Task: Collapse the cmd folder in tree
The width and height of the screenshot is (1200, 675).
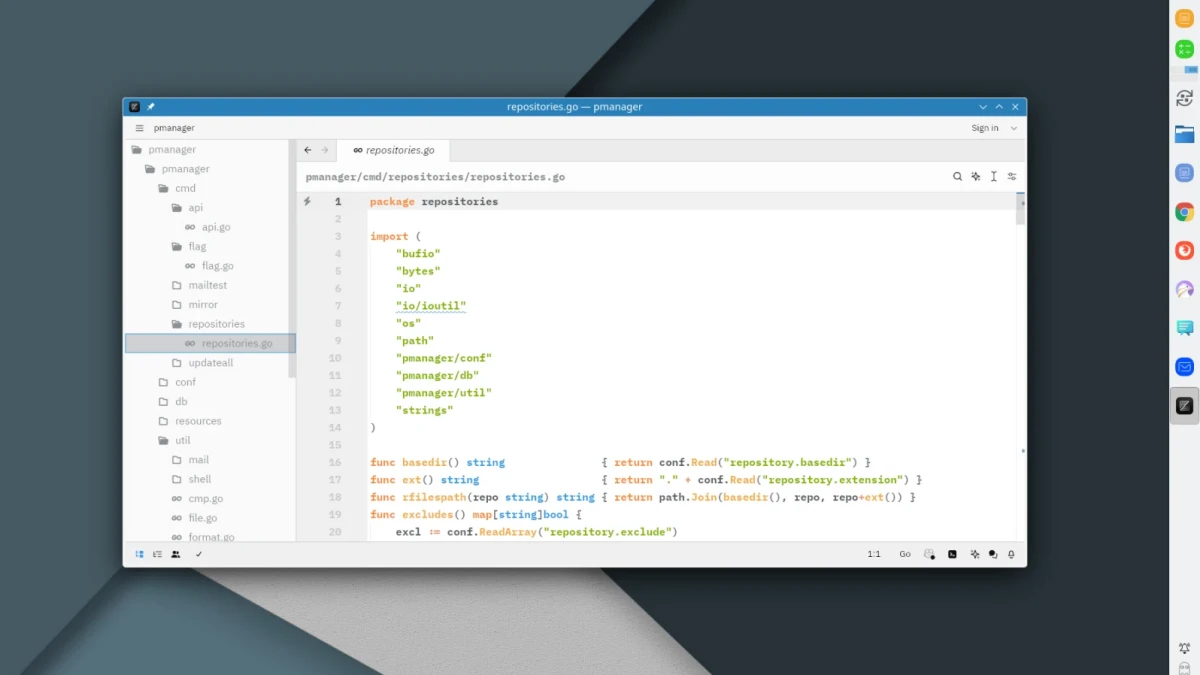Action: (185, 188)
